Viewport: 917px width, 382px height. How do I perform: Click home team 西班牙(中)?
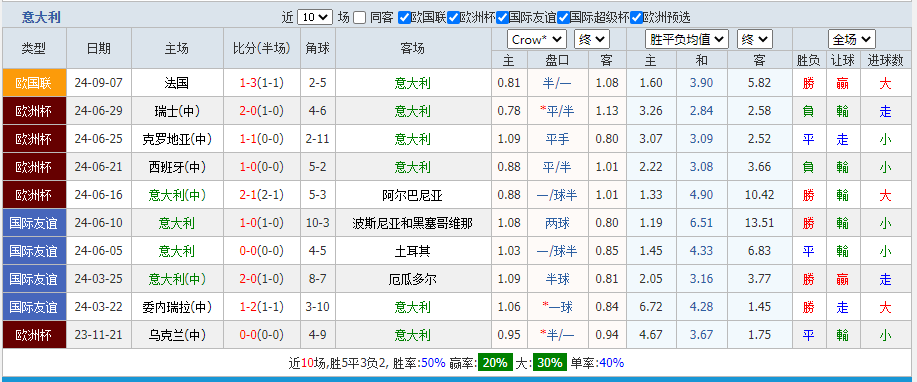pos(177,167)
